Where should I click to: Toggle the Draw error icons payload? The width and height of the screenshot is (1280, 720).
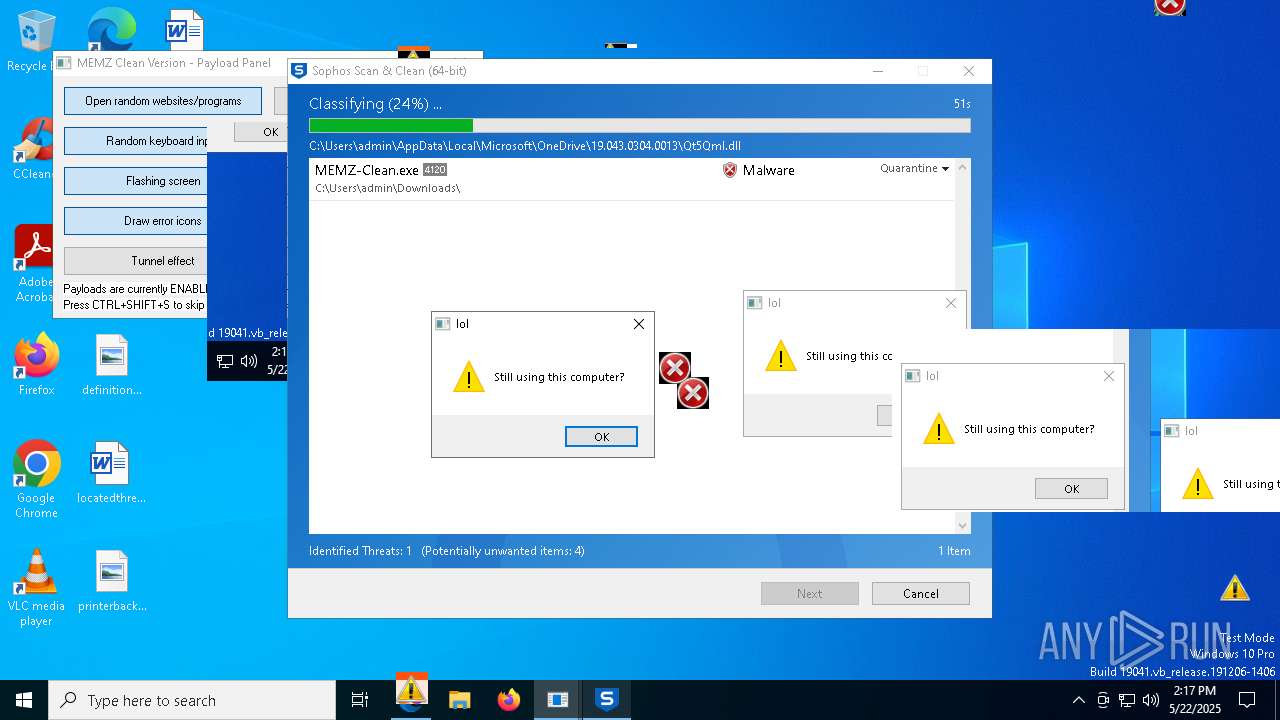click(136, 221)
